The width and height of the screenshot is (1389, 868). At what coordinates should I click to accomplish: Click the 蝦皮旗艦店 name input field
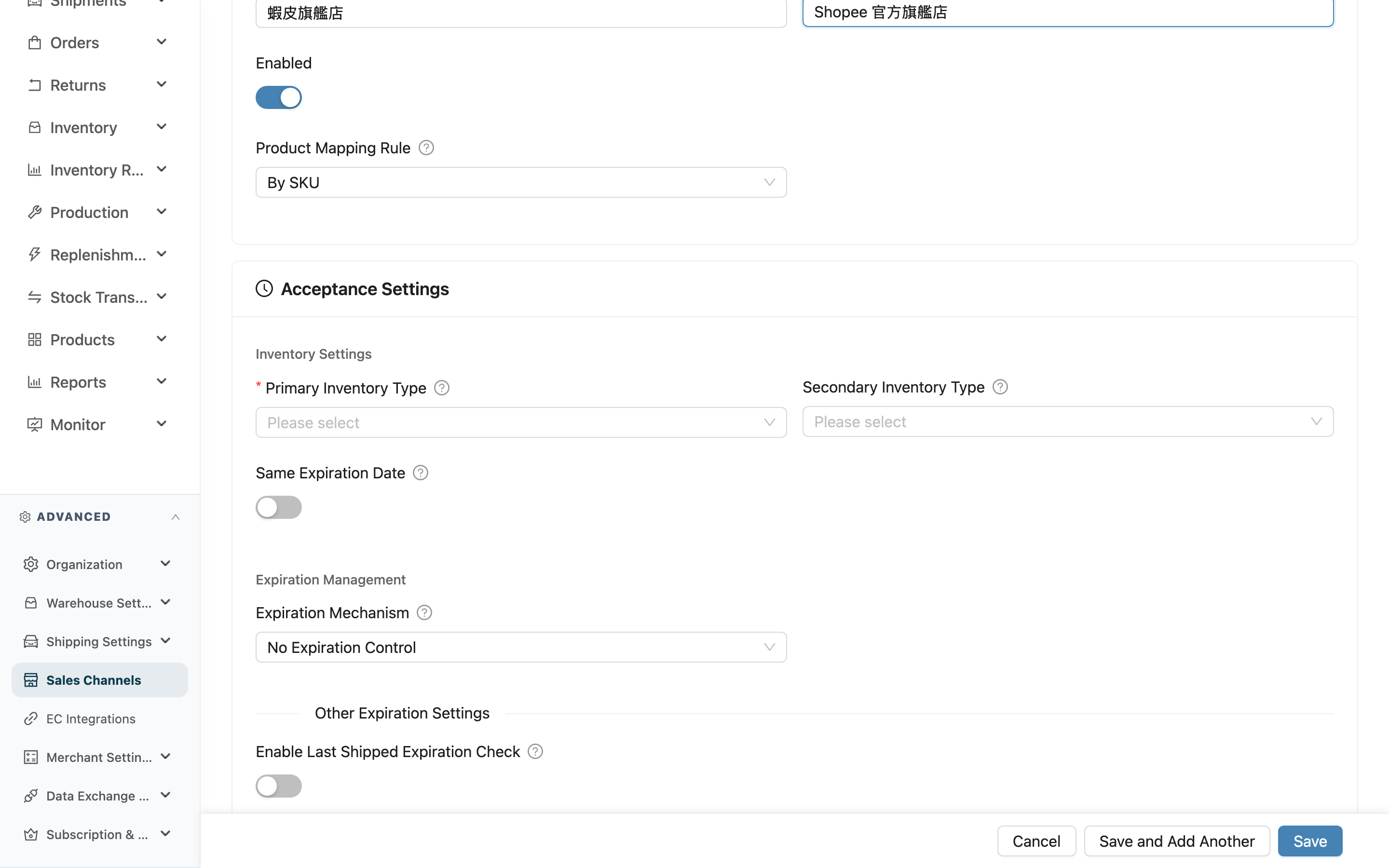click(521, 13)
